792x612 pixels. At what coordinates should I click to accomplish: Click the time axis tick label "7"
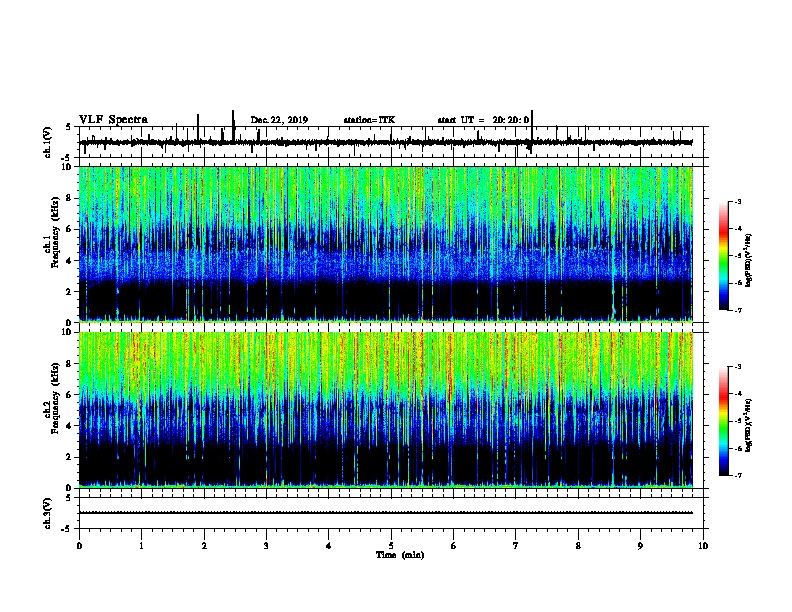[x=516, y=546]
